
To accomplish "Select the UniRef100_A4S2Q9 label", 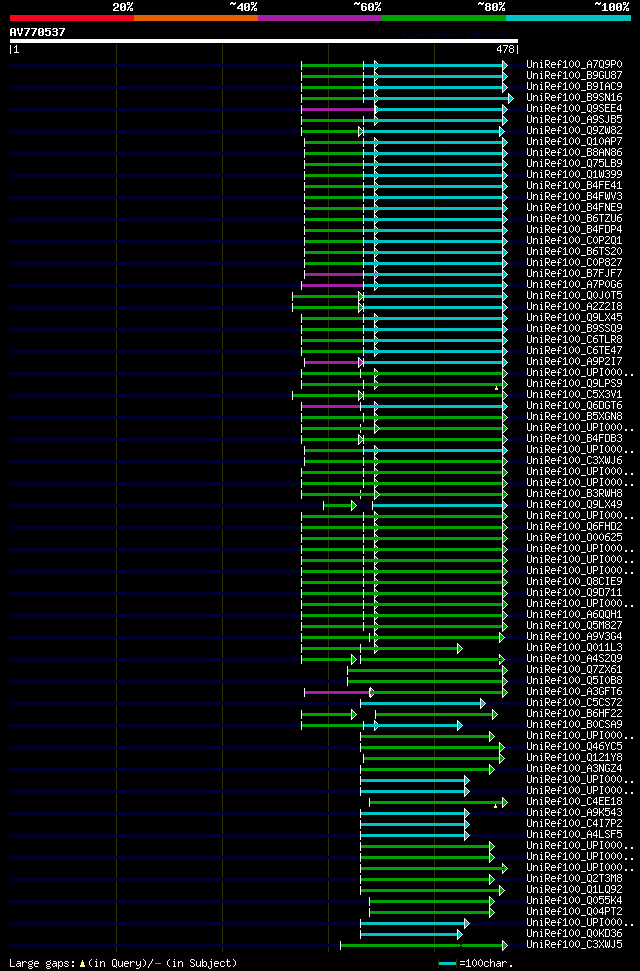I will pyautogui.click(x=574, y=659).
